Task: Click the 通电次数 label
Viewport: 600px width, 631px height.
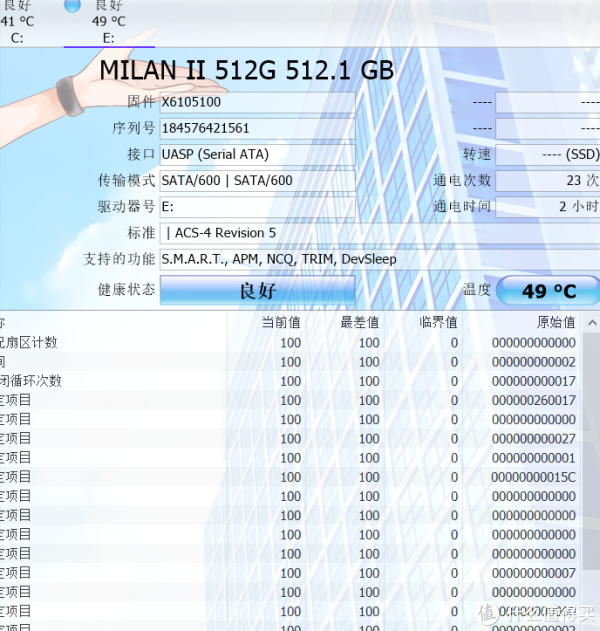Action: (x=462, y=180)
